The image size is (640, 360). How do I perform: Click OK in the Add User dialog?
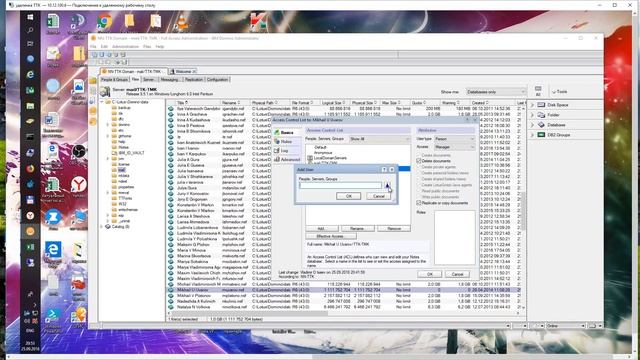click(x=349, y=196)
